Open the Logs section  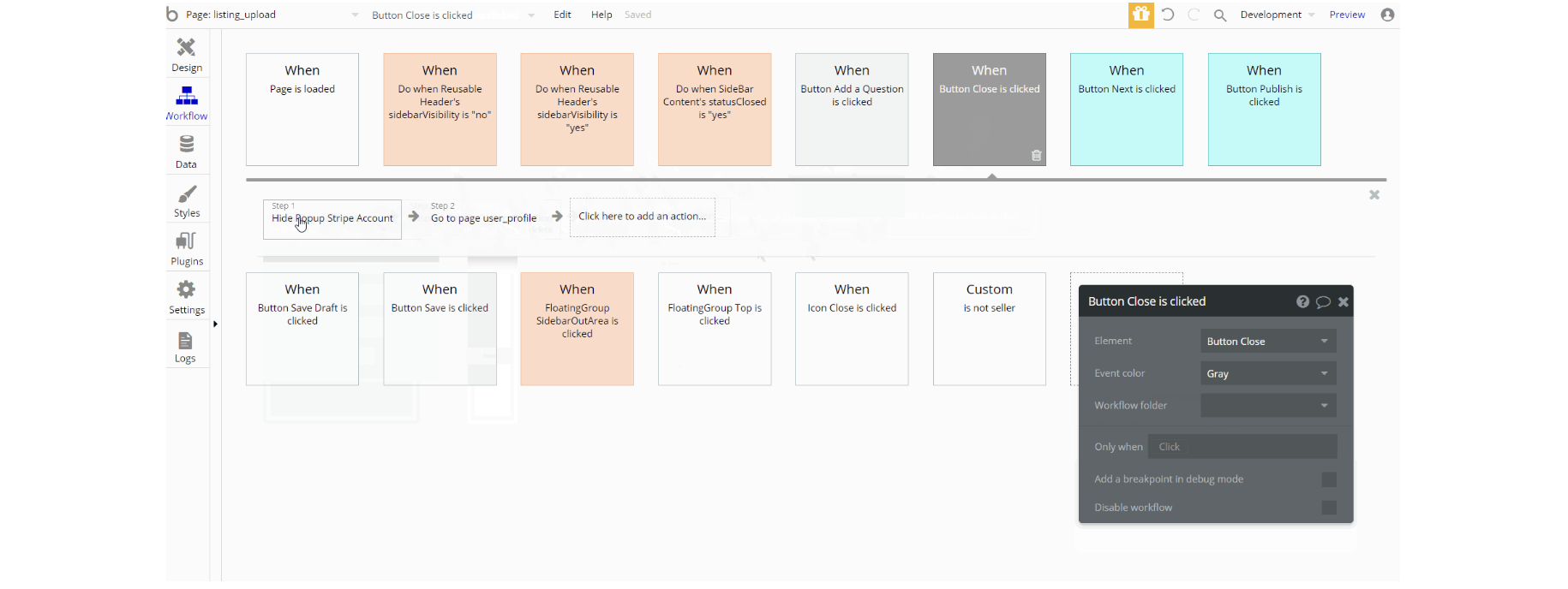(185, 346)
